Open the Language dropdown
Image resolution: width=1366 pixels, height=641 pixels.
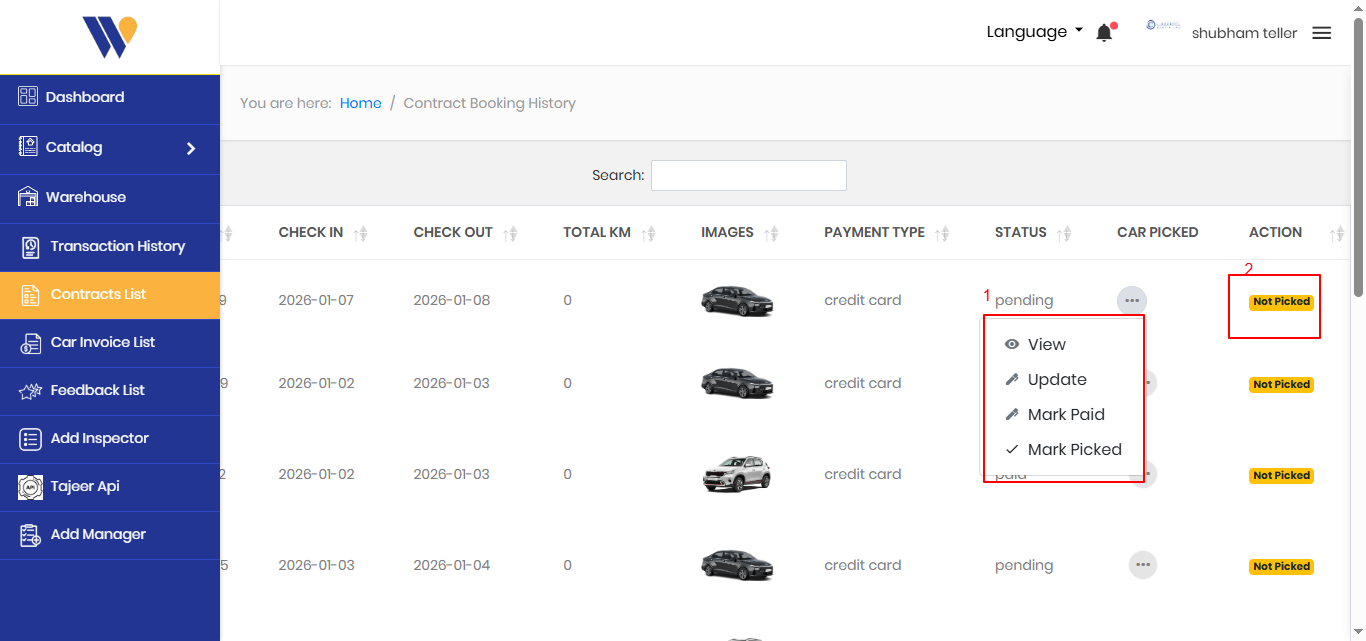pyautogui.click(x=1034, y=31)
